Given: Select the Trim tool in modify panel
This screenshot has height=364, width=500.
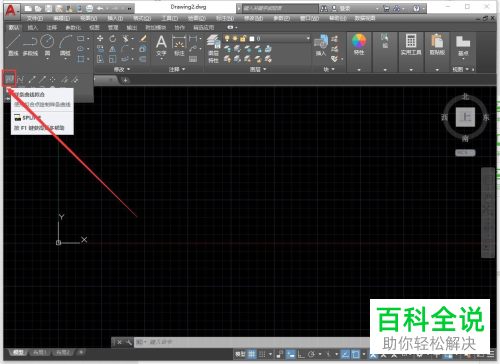Looking at the screenshot, I should click(x=125, y=39).
